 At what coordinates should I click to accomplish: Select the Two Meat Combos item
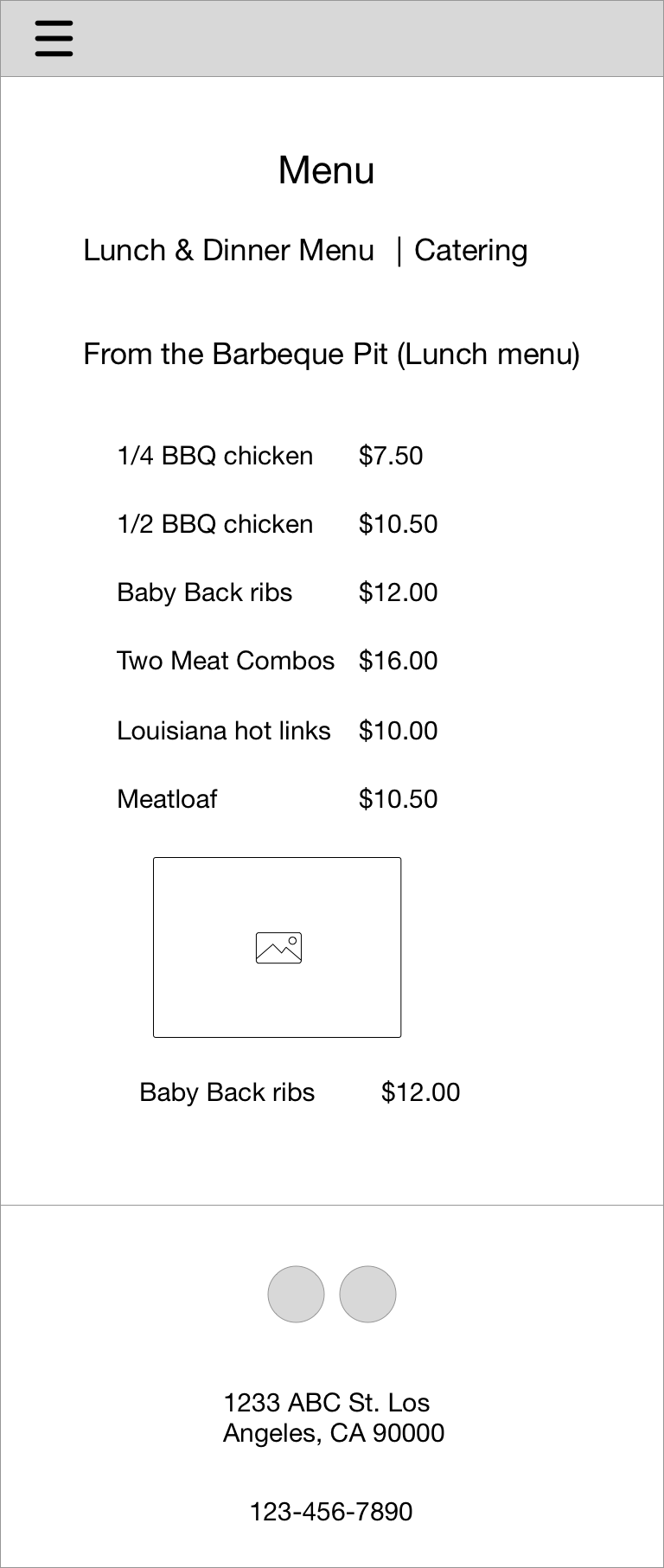coord(226,661)
